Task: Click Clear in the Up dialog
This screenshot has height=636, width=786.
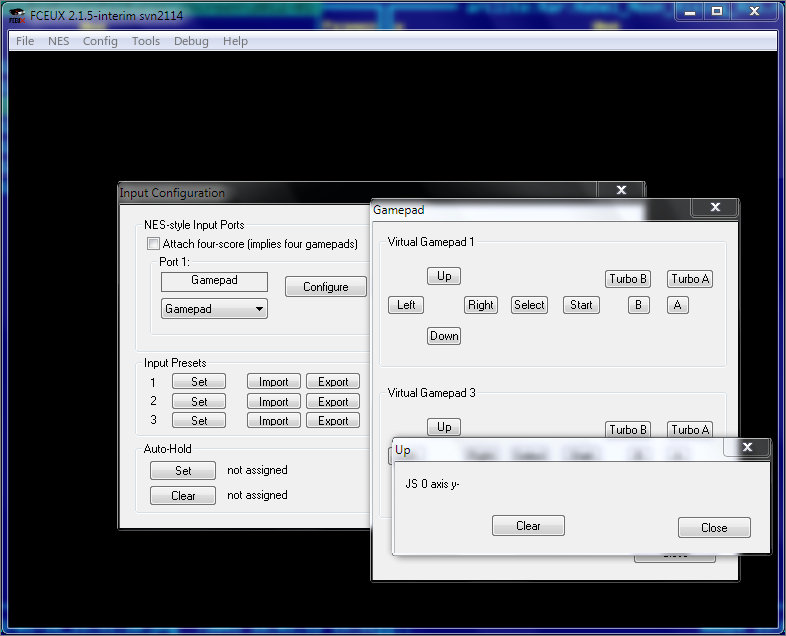Action: (x=528, y=526)
